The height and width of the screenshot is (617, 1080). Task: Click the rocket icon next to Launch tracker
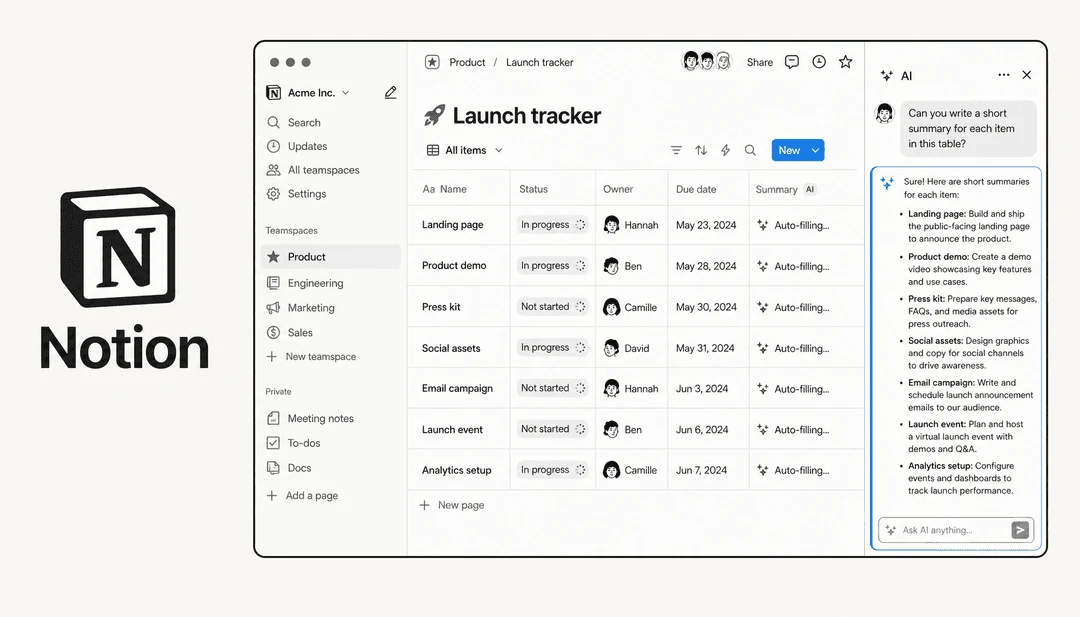point(435,115)
